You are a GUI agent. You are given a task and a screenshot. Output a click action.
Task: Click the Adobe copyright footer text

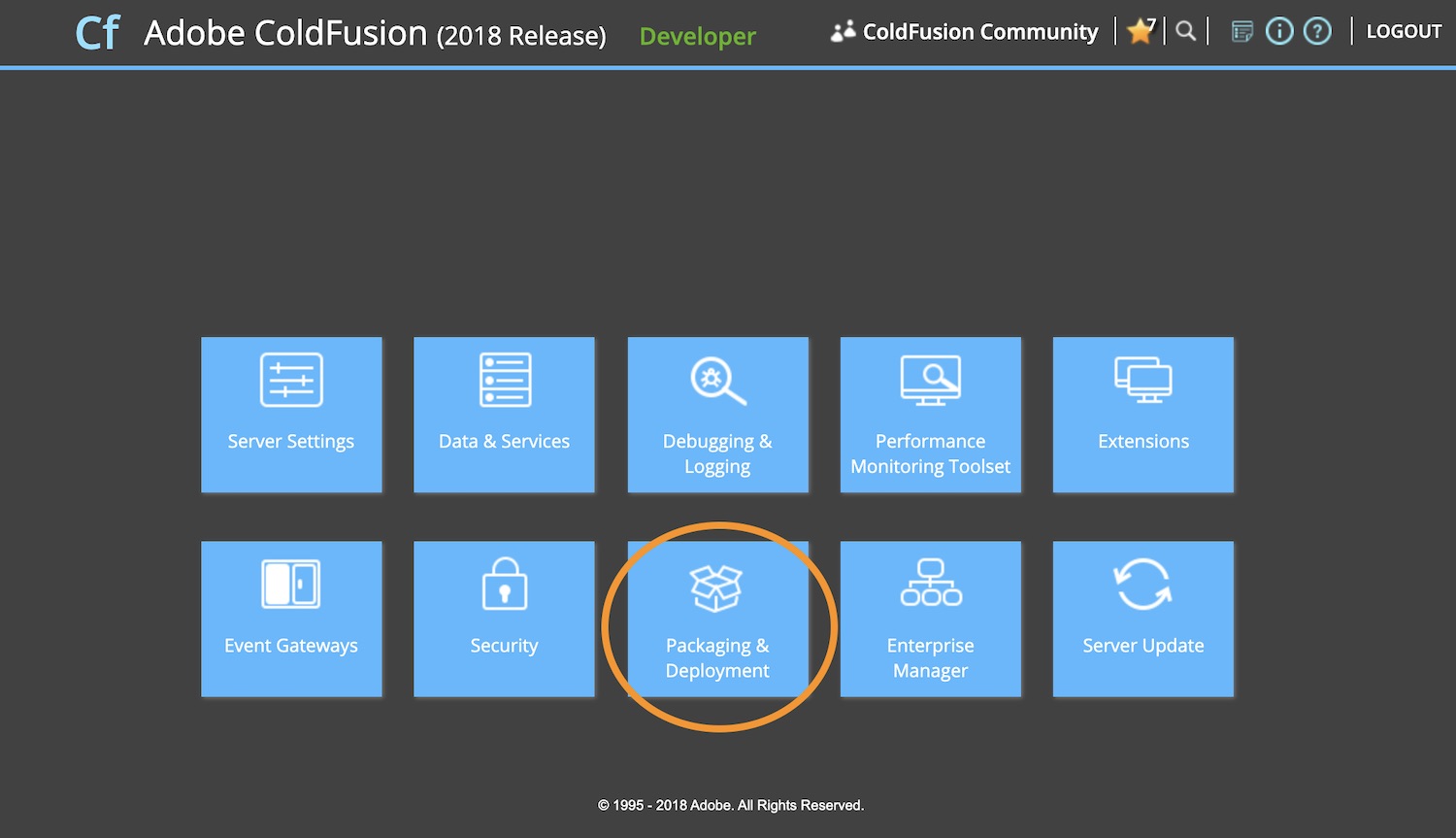coord(730,805)
